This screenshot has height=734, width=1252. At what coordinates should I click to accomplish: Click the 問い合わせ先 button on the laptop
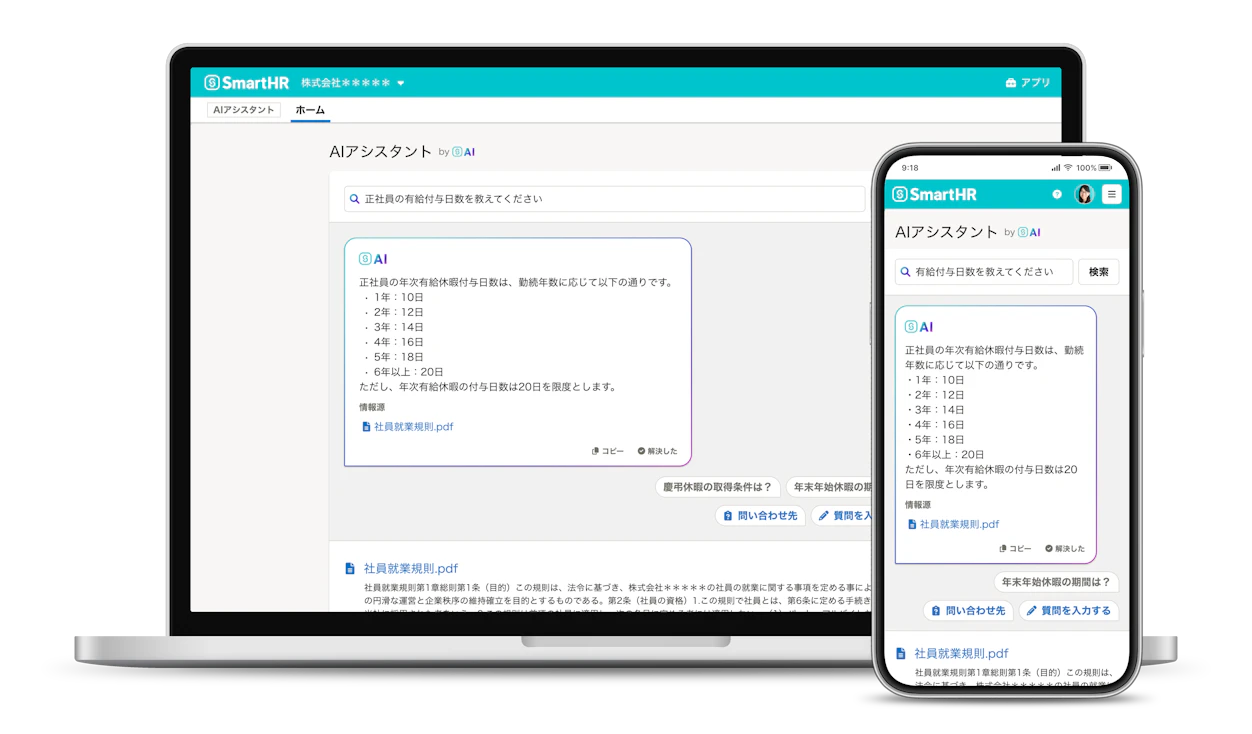(760, 516)
